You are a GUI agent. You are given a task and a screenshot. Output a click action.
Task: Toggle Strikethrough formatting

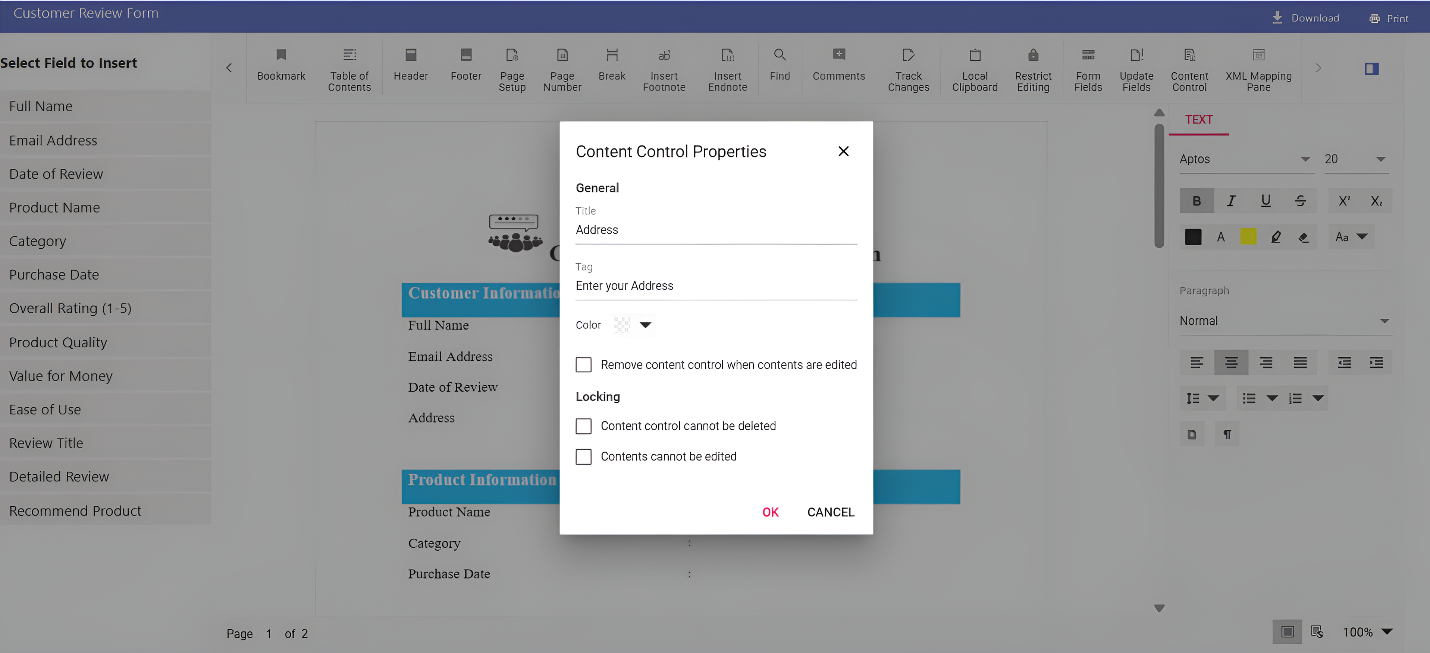[1300, 201]
